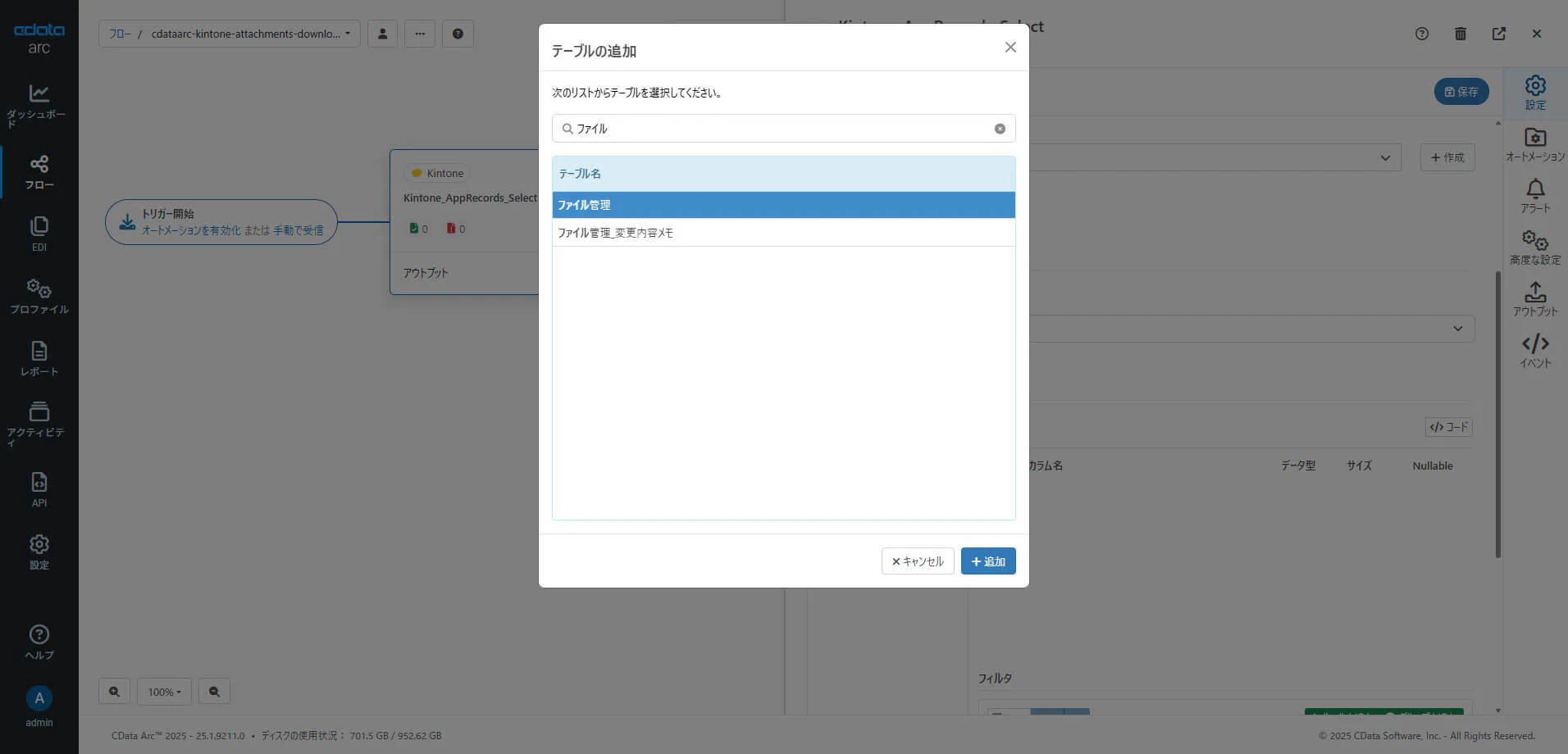Click the 追加 button

pos(988,561)
